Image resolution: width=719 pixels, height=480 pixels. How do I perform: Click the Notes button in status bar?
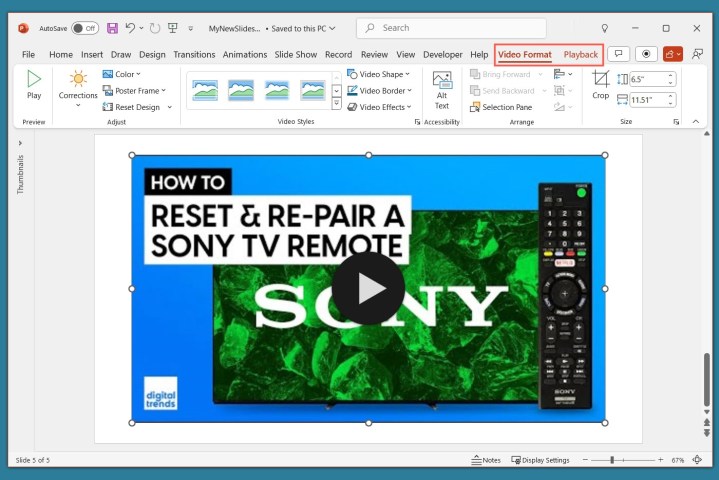tap(486, 460)
